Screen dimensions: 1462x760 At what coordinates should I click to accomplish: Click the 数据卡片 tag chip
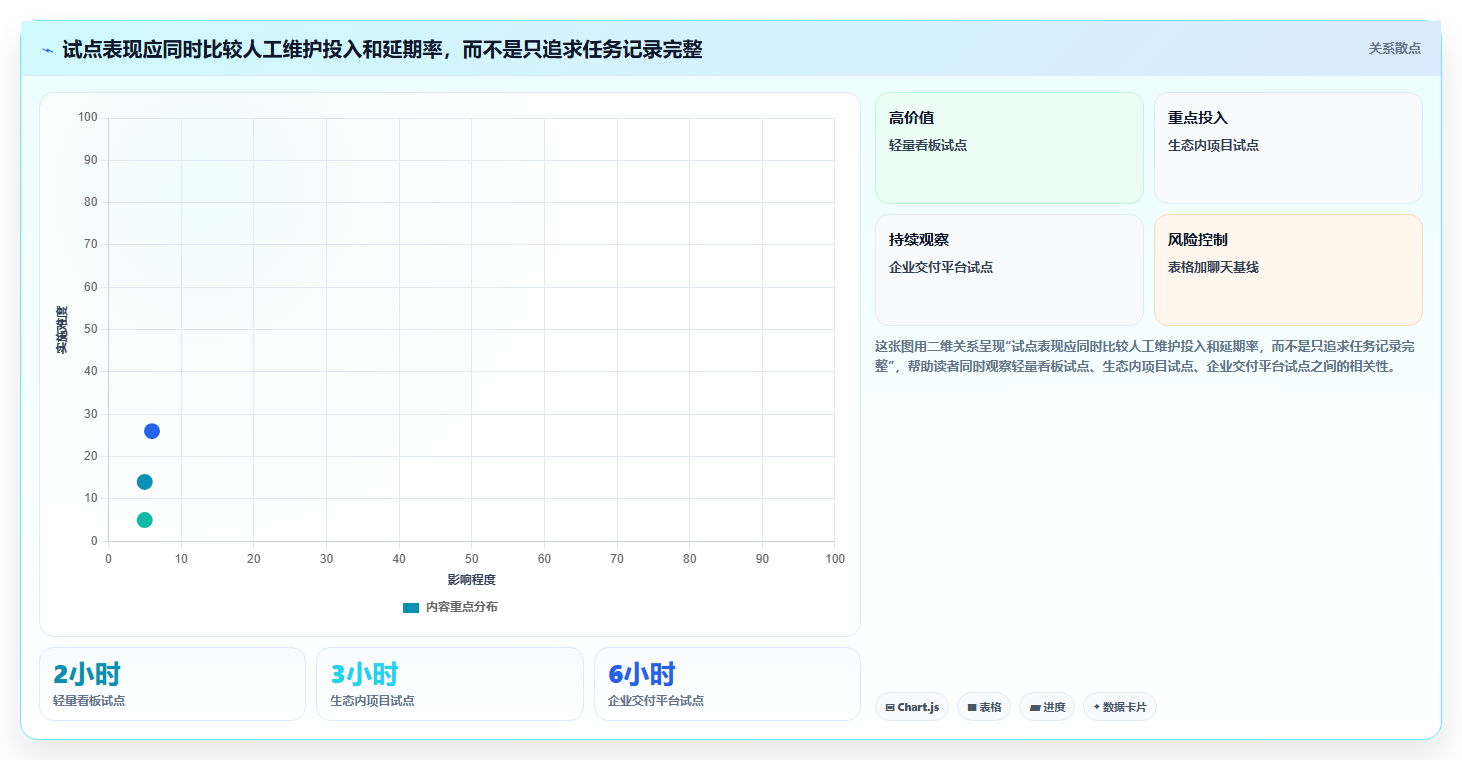pyautogui.click(x=1120, y=707)
